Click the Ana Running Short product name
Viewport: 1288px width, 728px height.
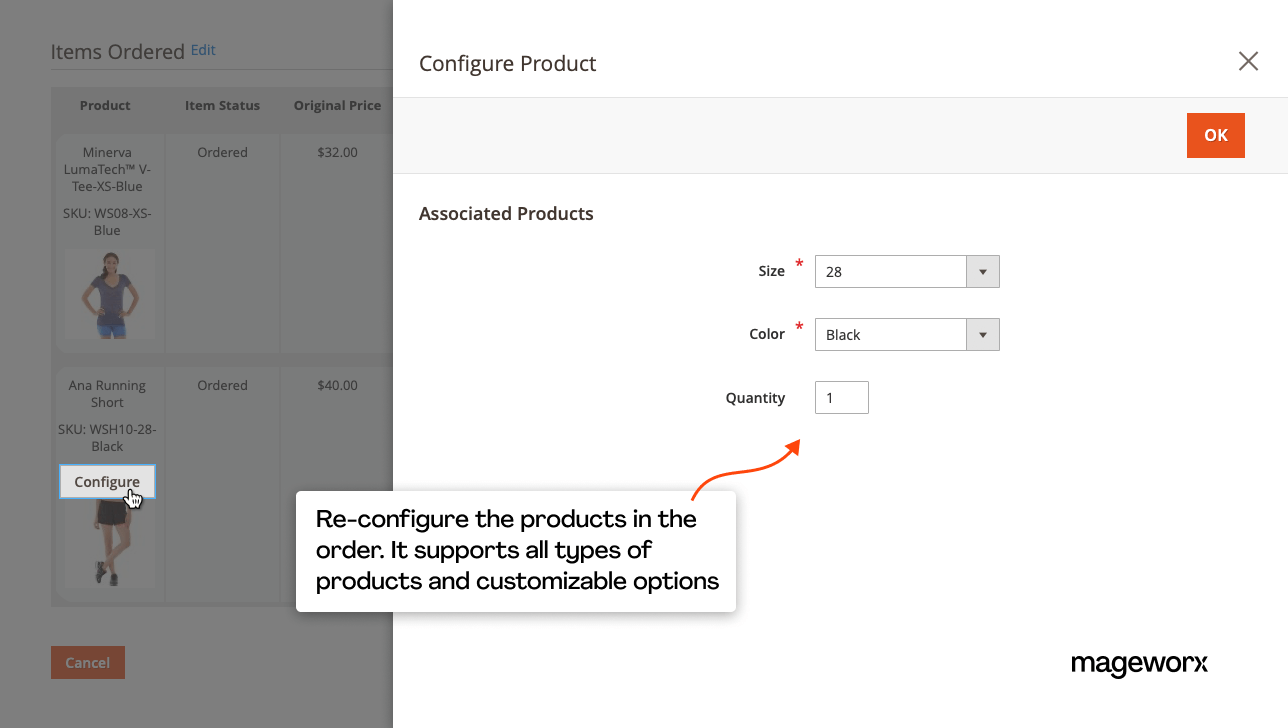tap(107, 393)
